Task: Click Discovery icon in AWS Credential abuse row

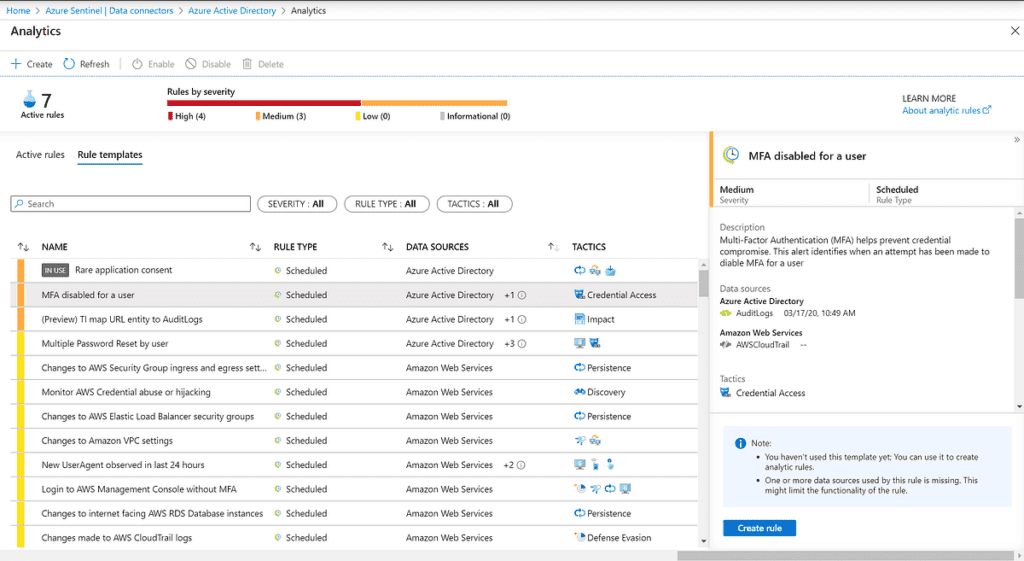Action: pyautogui.click(x=579, y=392)
